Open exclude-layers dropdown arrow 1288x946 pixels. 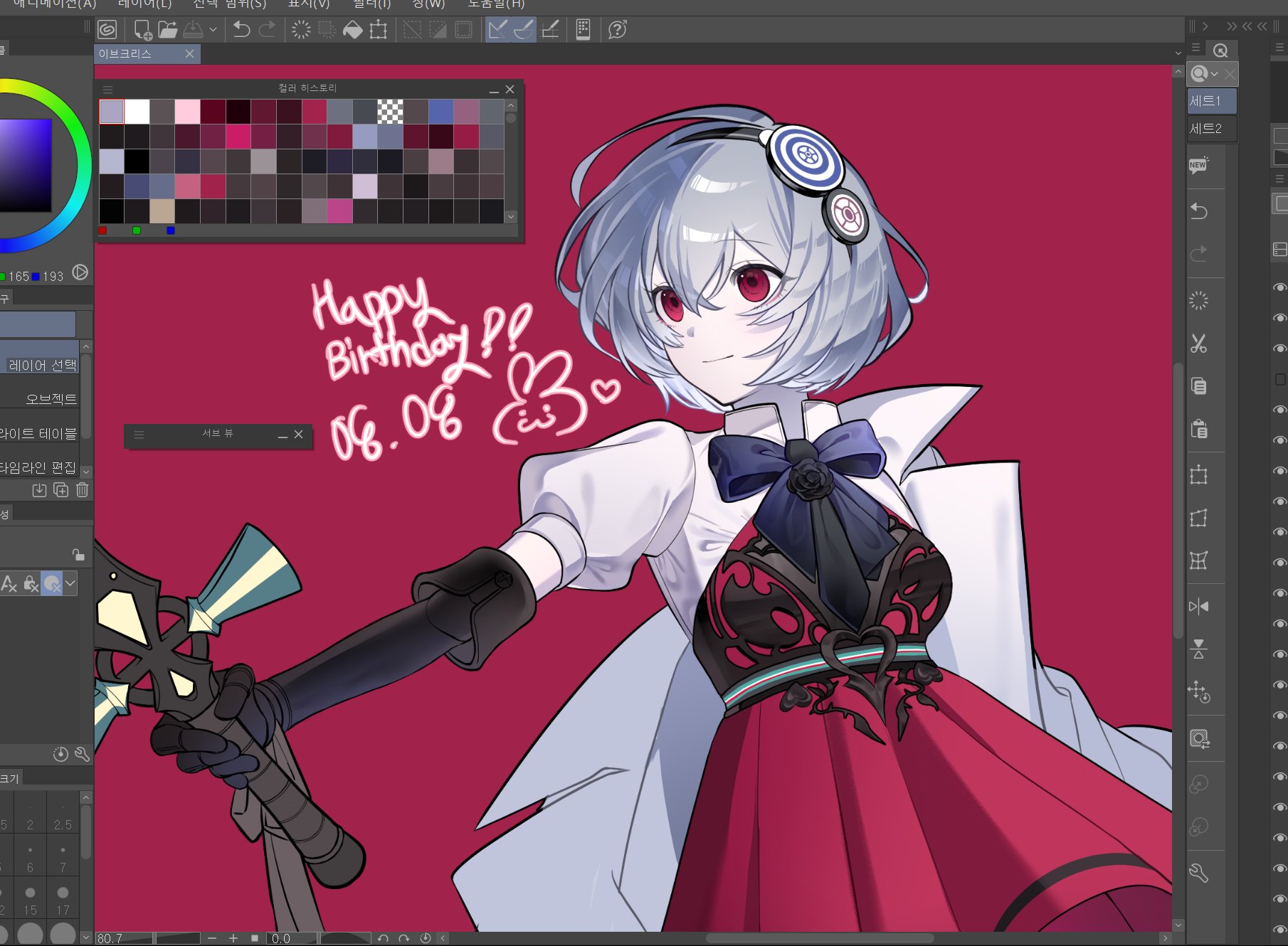click(x=70, y=583)
